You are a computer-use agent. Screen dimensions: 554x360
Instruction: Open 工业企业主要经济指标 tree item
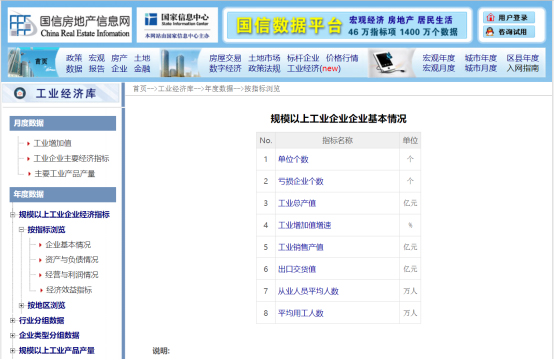click(71, 158)
